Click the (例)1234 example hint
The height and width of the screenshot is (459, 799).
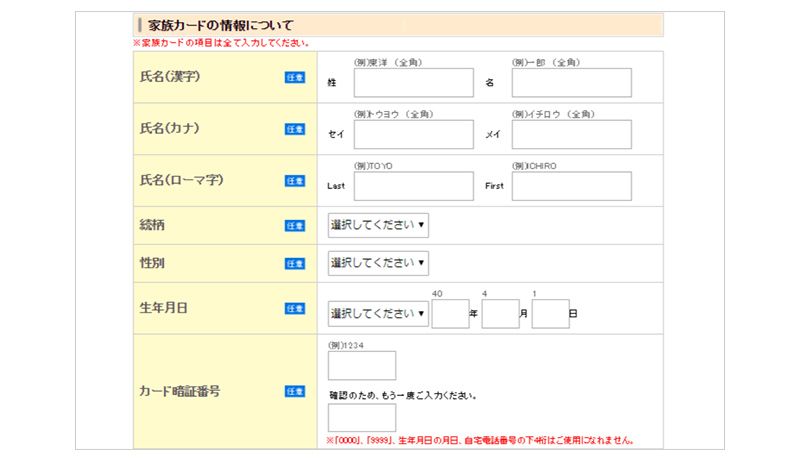click(x=346, y=345)
